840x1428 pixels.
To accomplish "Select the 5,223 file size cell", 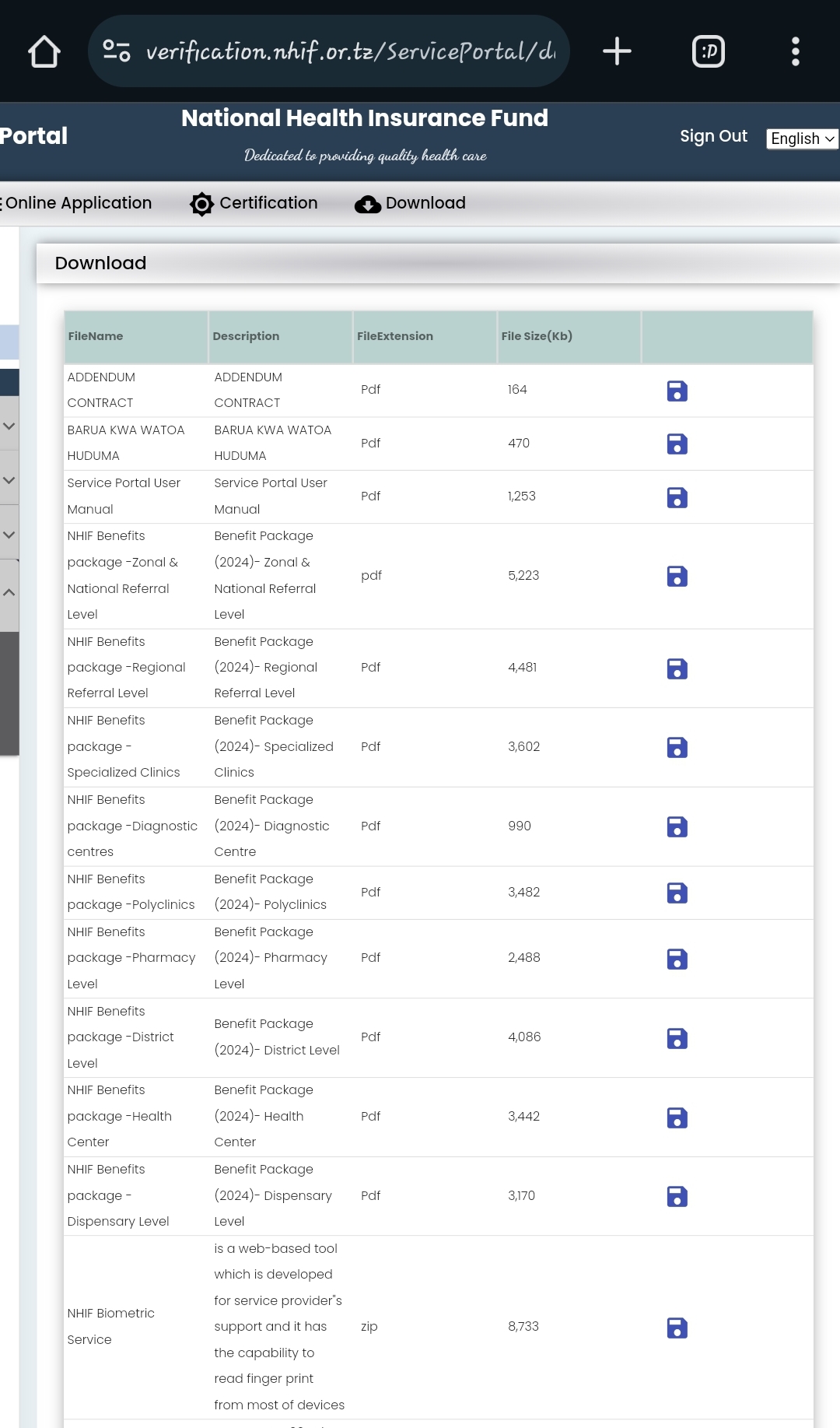I will 523,575.
